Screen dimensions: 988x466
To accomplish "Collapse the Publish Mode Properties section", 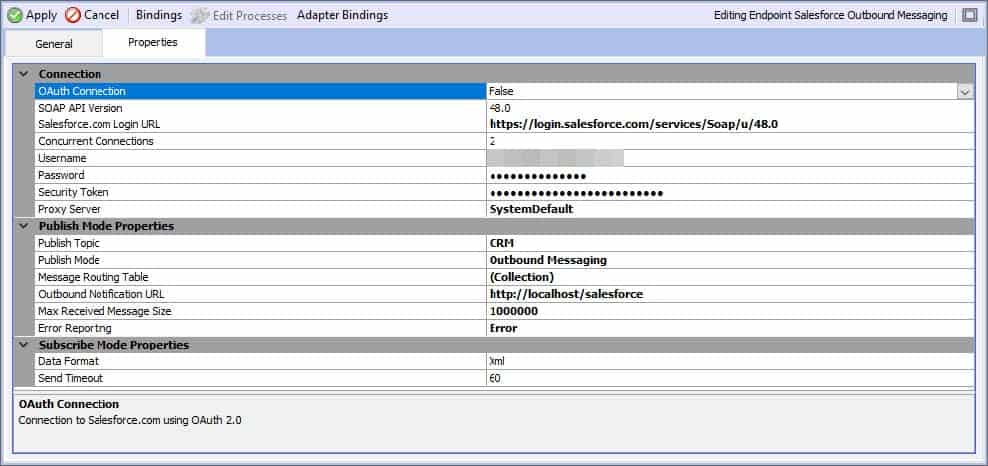I will [24, 225].
